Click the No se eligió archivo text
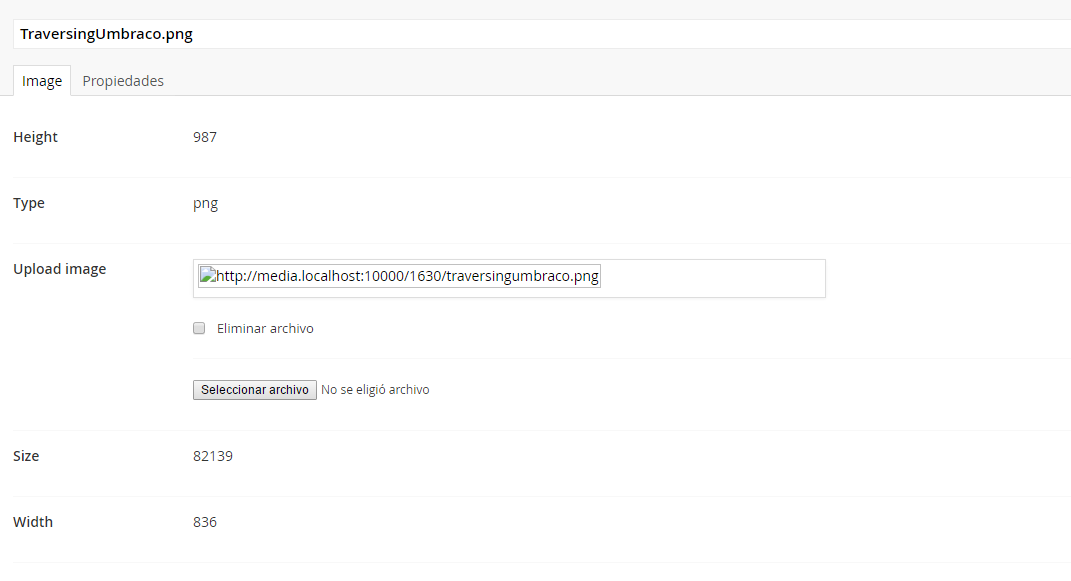 pos(375,390)
